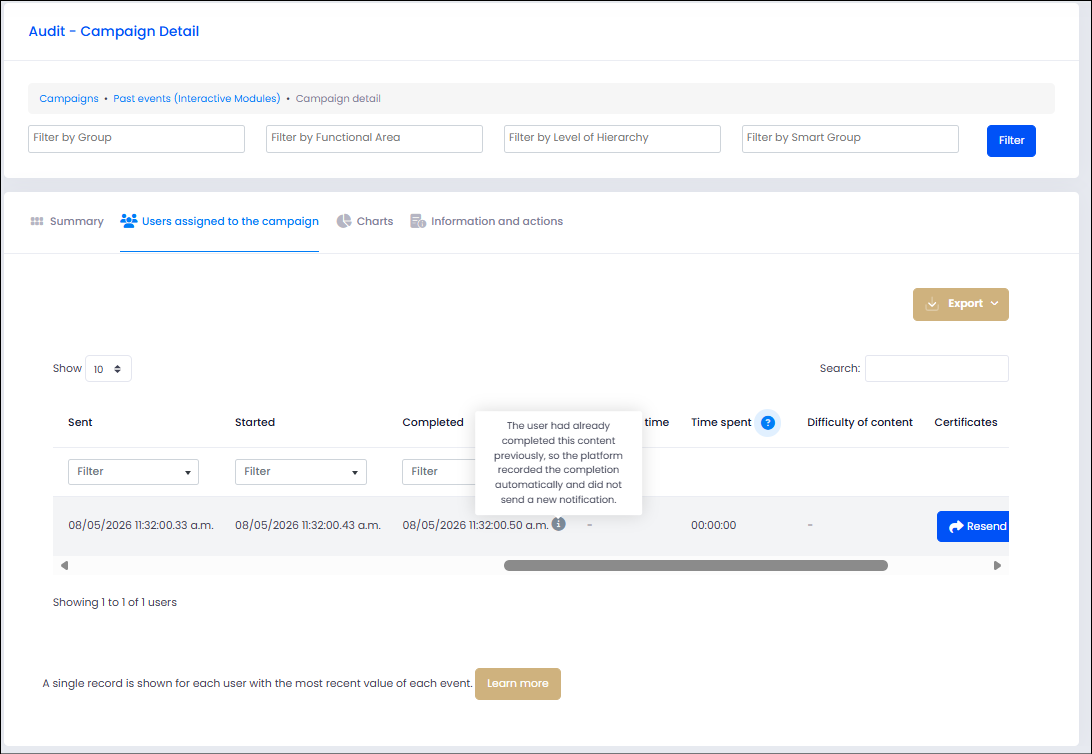Click the scroll right arrow of table
1092x754 pixels.
pos(997,565)
